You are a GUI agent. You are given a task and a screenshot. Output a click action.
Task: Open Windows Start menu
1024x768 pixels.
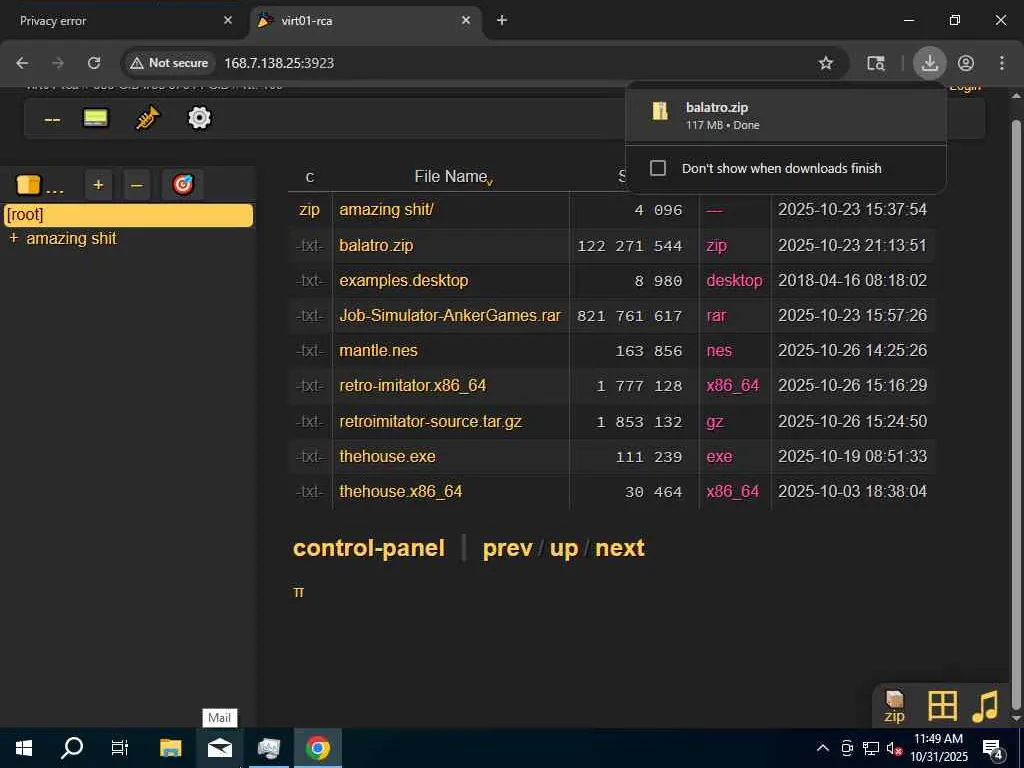tap(24, 748)
